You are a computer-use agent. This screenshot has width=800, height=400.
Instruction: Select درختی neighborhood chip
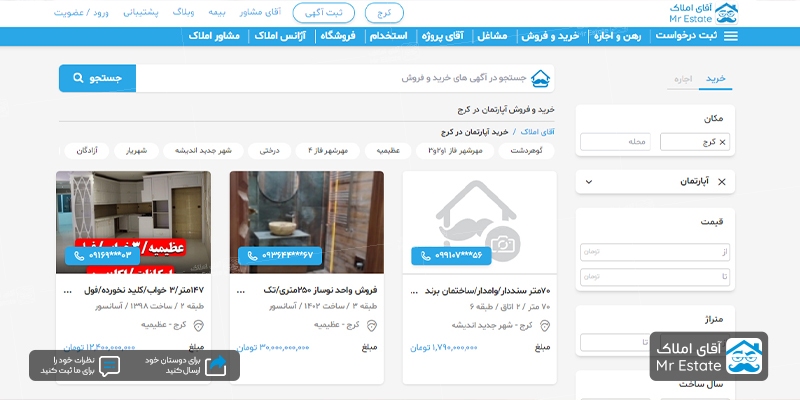coord(269,151)
